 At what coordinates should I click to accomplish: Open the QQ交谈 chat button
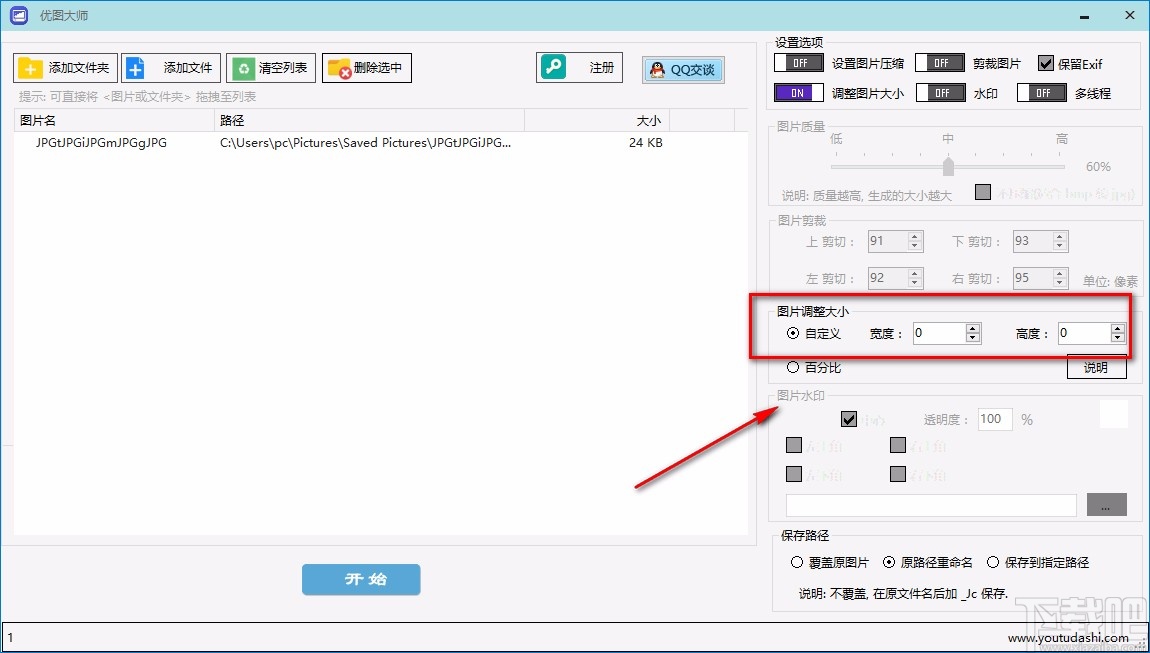click(683, 70)
